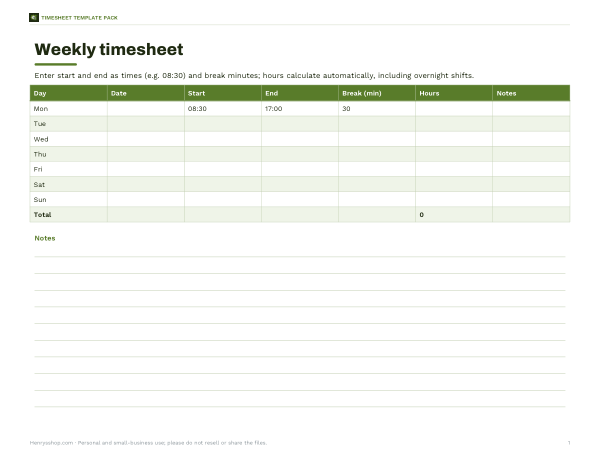Image resolution: width=600 pixels, height=464 pixels.
Task: Click the Saturday Notes cell
Action: [x=531, y=184]
